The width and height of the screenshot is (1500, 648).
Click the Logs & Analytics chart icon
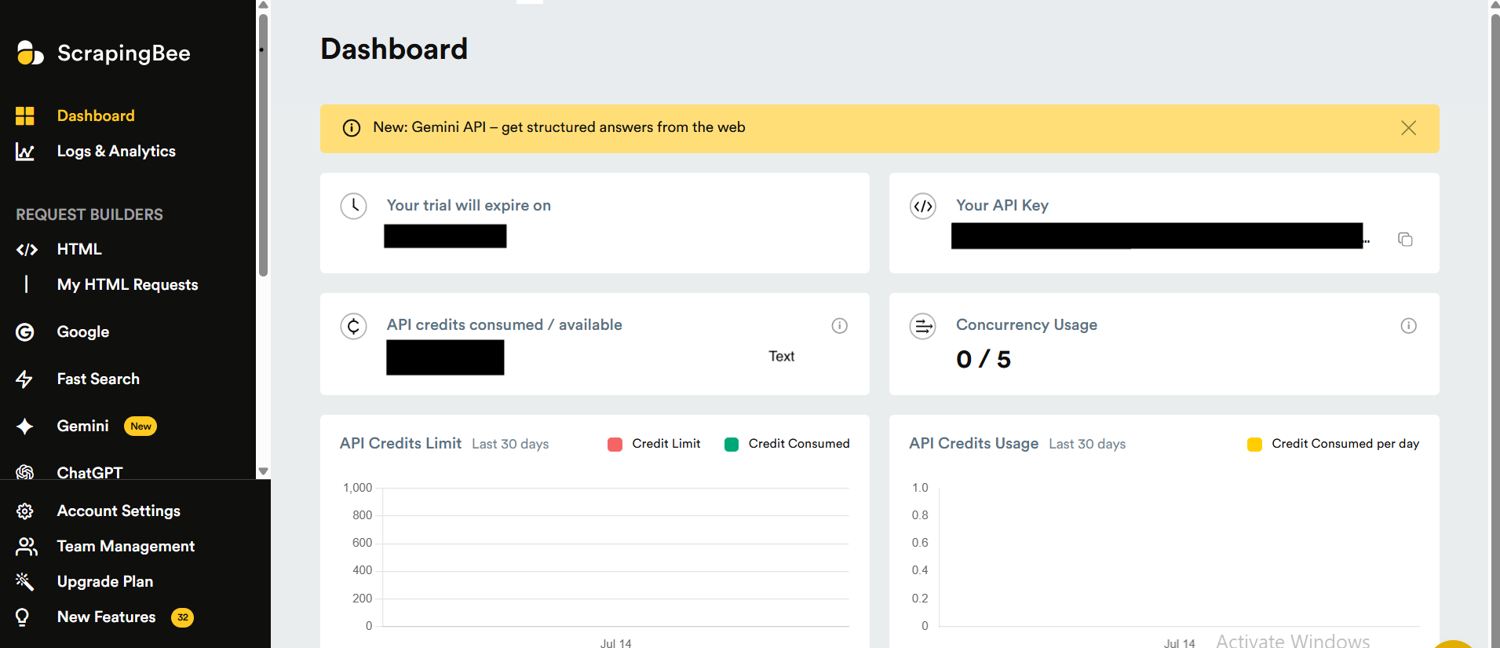[25, 152]
